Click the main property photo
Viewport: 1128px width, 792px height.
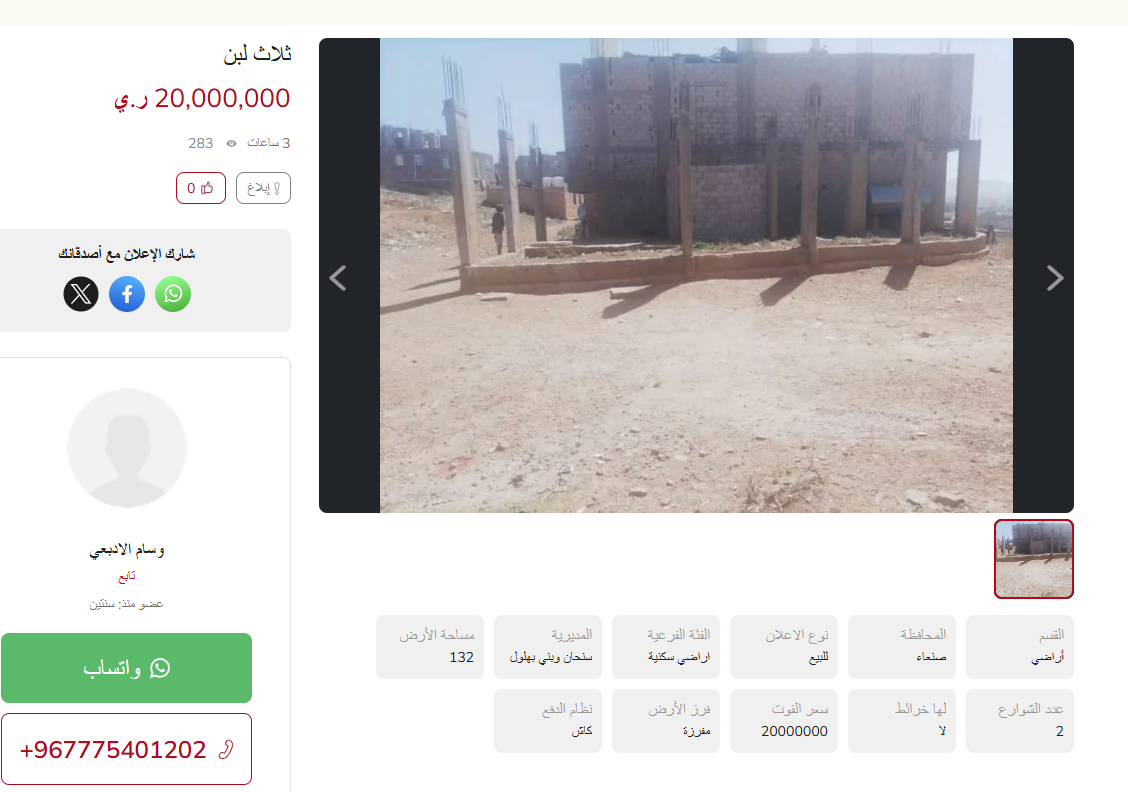[696, 276]
